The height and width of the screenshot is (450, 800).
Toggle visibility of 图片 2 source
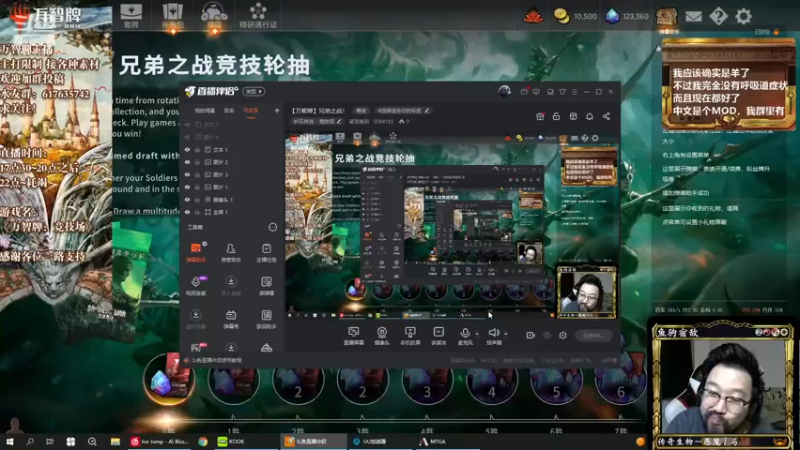[187, 162]
